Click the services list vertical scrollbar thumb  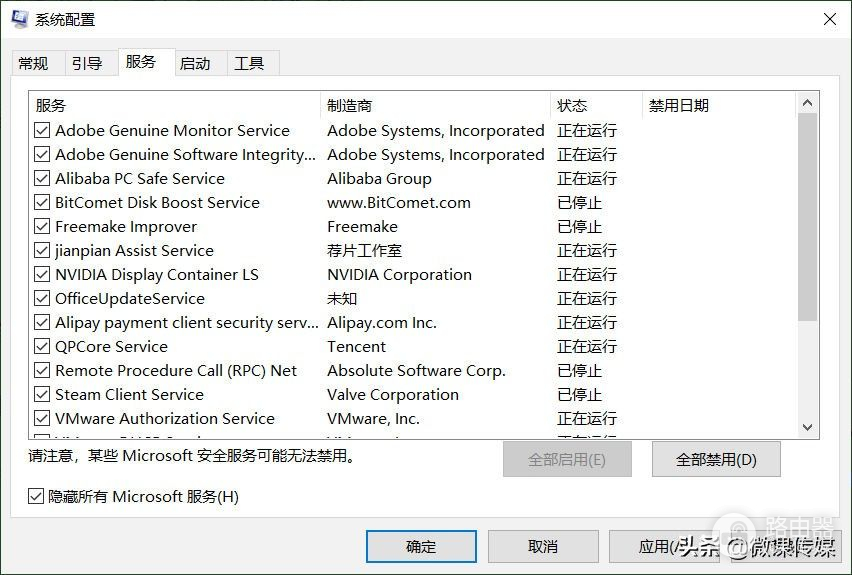(807, 216)
